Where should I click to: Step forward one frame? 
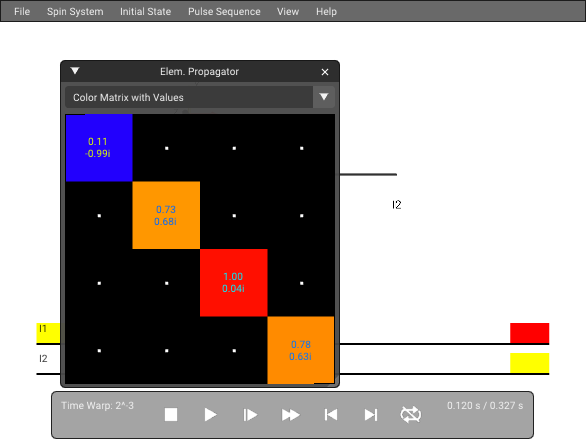coord(250,415)
